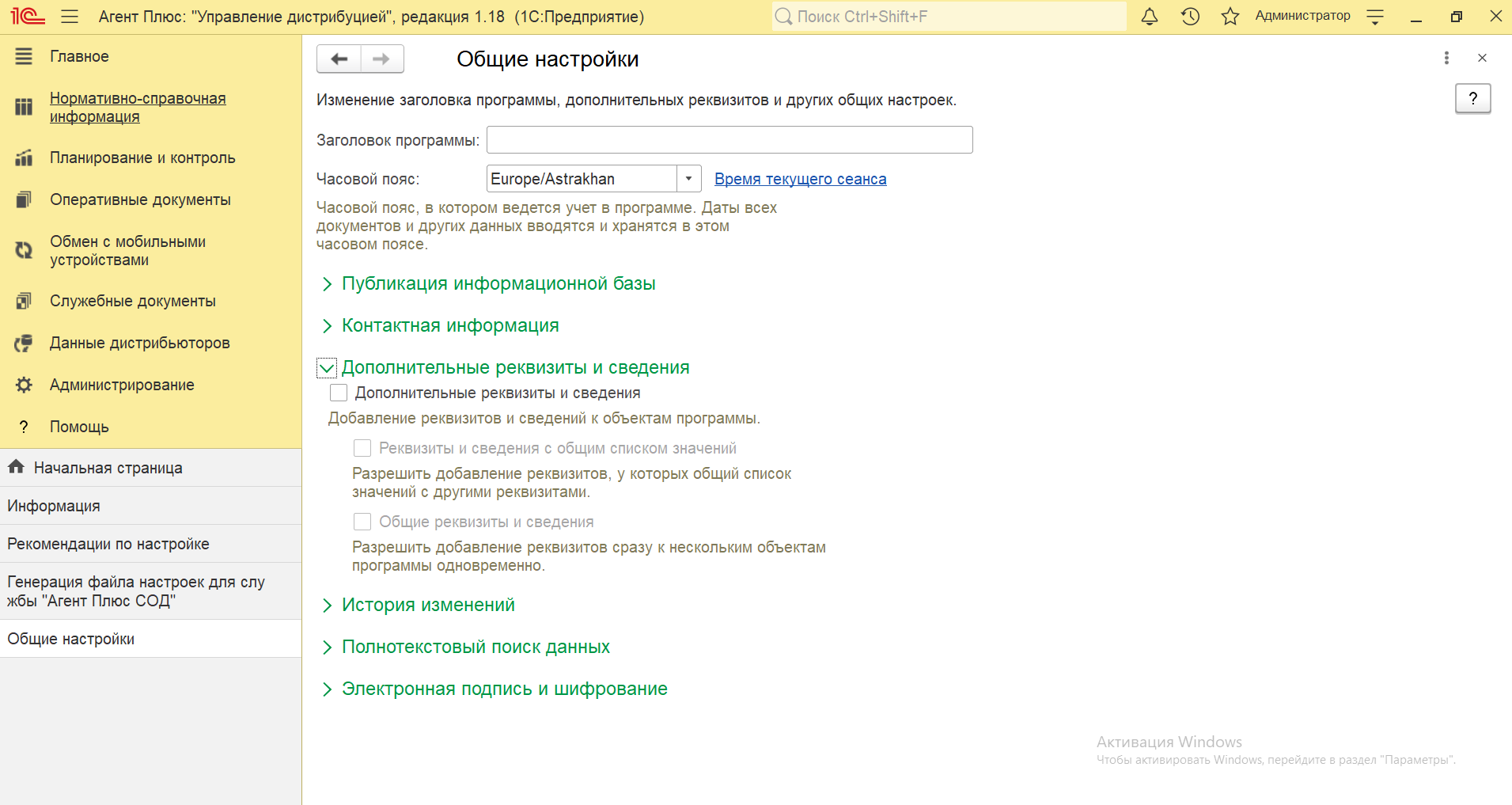Viewport: 1512px width, 805px height.
Task: Switch to Рекомендации по настройке tab
Action: (x=150, y=544)
